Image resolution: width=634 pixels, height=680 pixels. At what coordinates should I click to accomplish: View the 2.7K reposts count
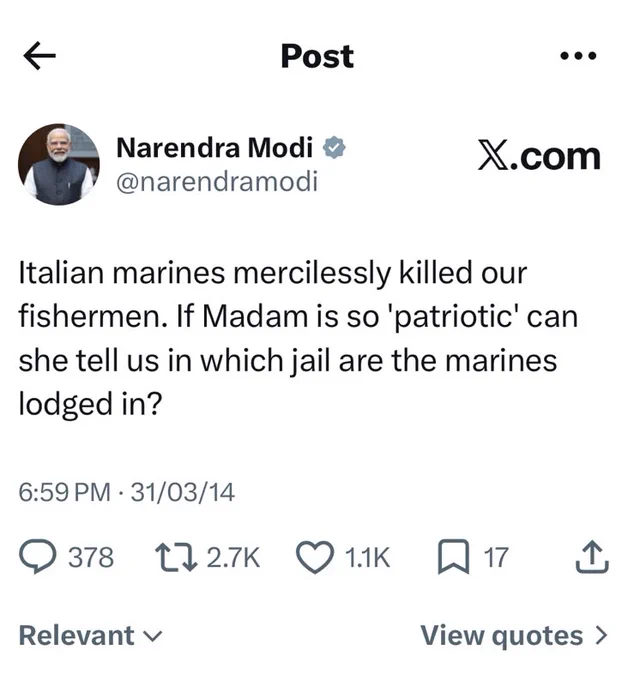233,557
